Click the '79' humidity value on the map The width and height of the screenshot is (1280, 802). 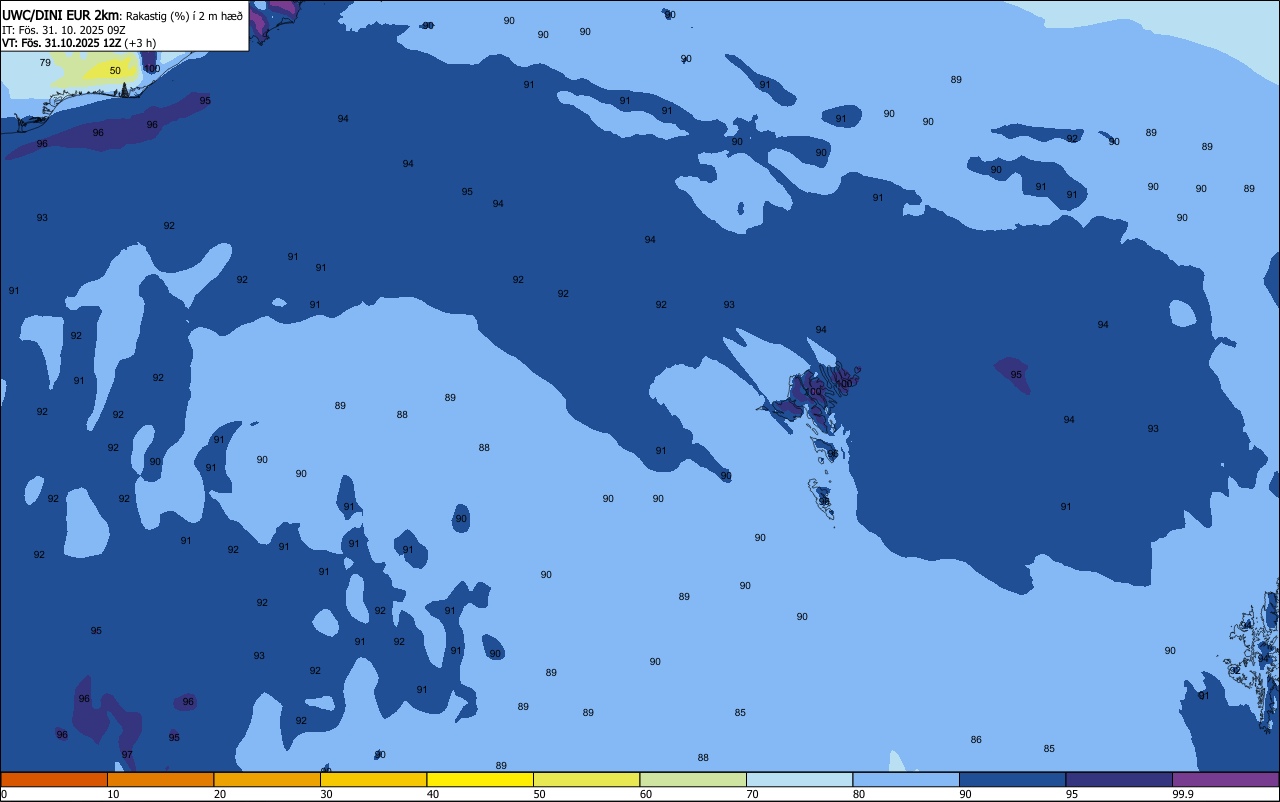tap(45, 63)
